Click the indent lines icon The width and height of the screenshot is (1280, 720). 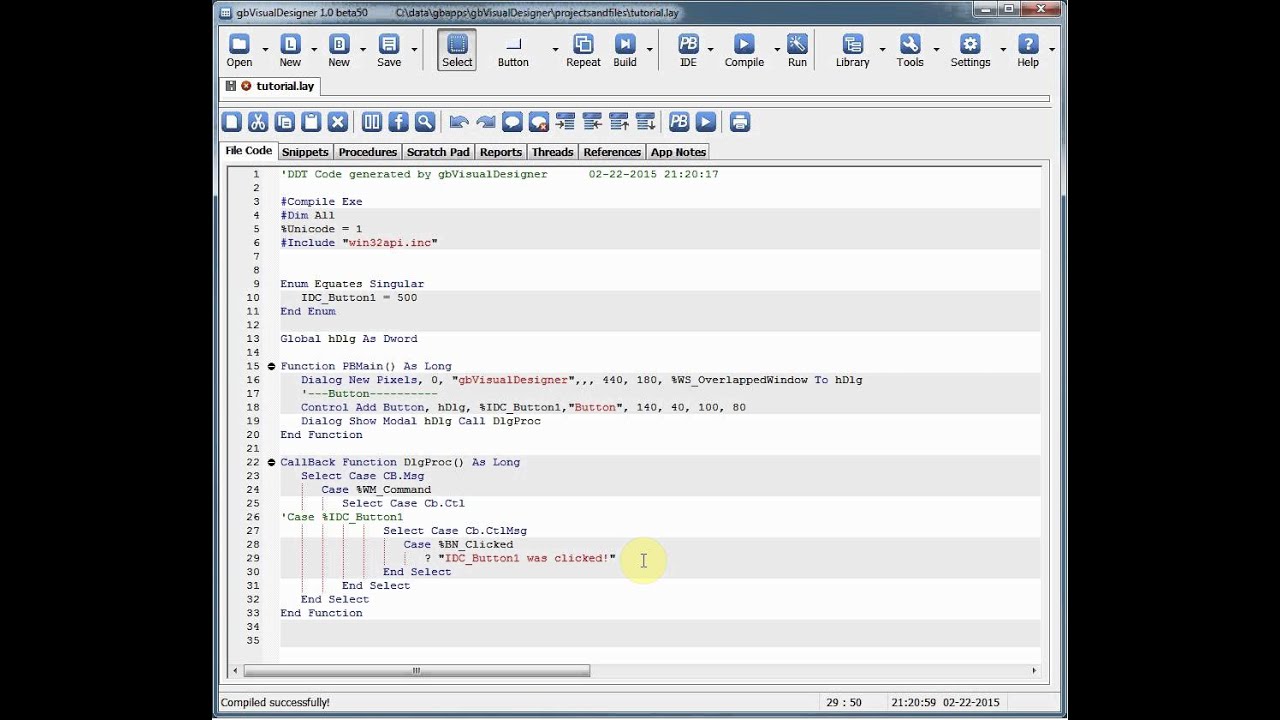565,122
